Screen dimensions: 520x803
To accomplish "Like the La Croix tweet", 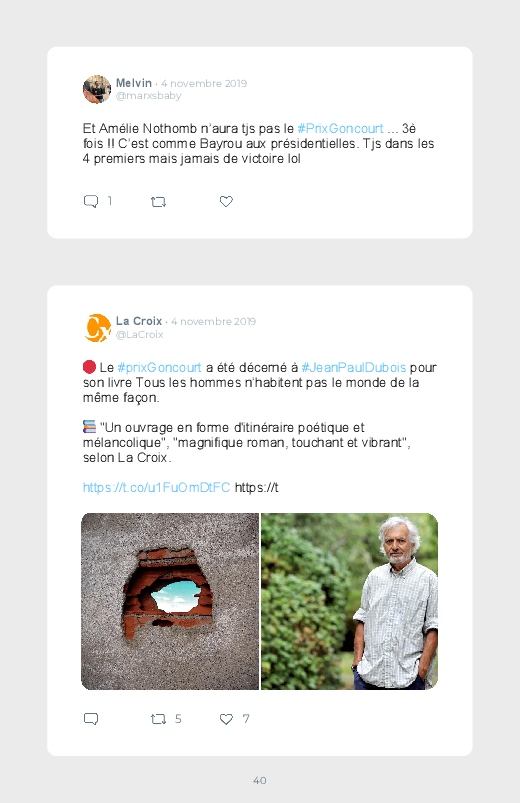I will (226, 719).
